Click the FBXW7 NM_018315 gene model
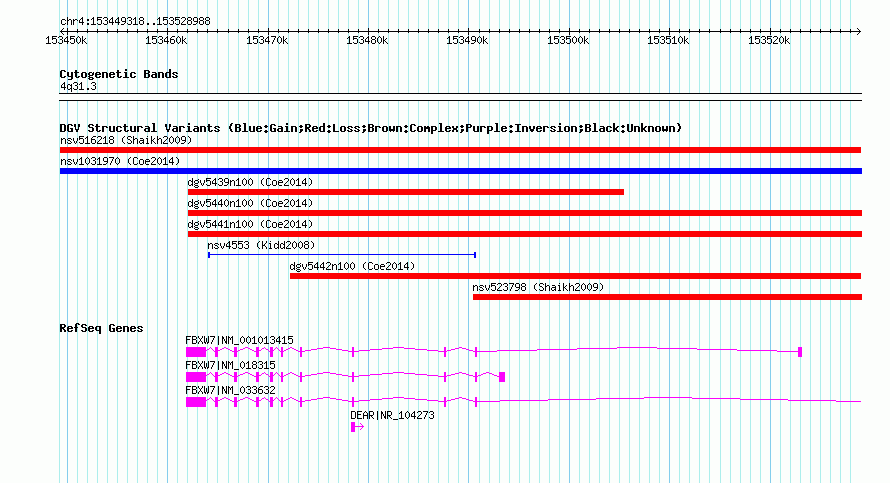 pos(345,377)
